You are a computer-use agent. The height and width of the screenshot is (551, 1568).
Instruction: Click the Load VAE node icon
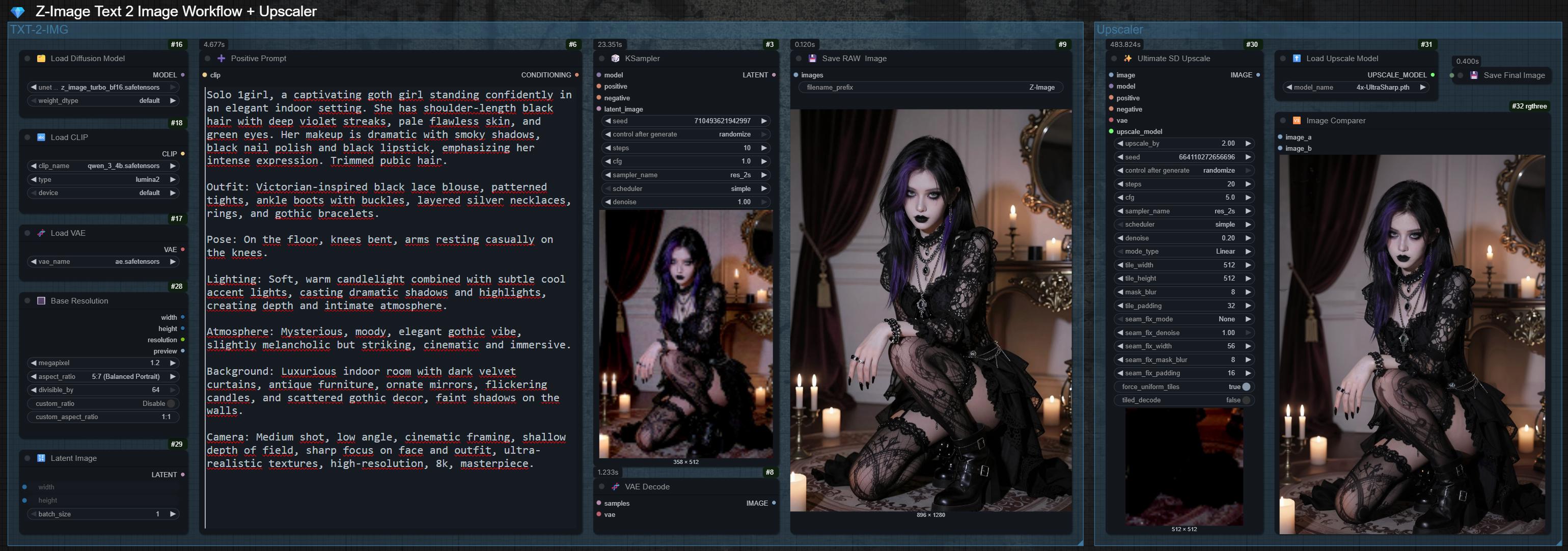tap(41, 233)
